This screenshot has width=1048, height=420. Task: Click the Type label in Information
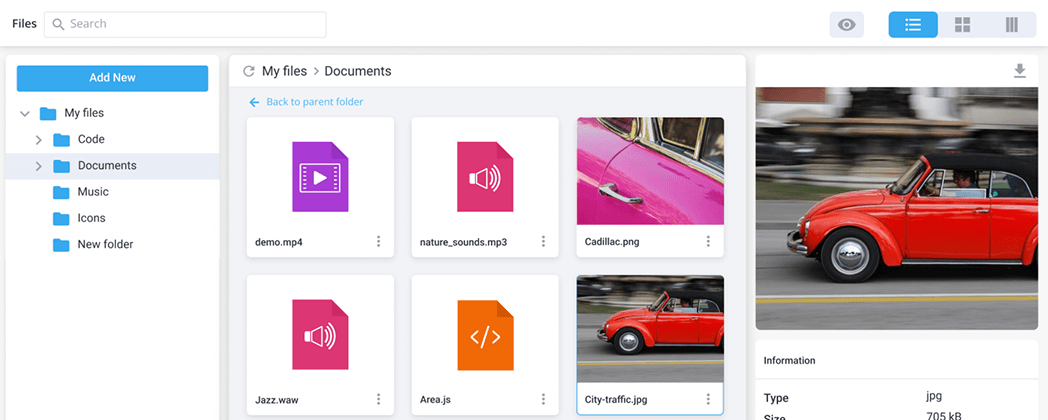click(x=776, y=398)
